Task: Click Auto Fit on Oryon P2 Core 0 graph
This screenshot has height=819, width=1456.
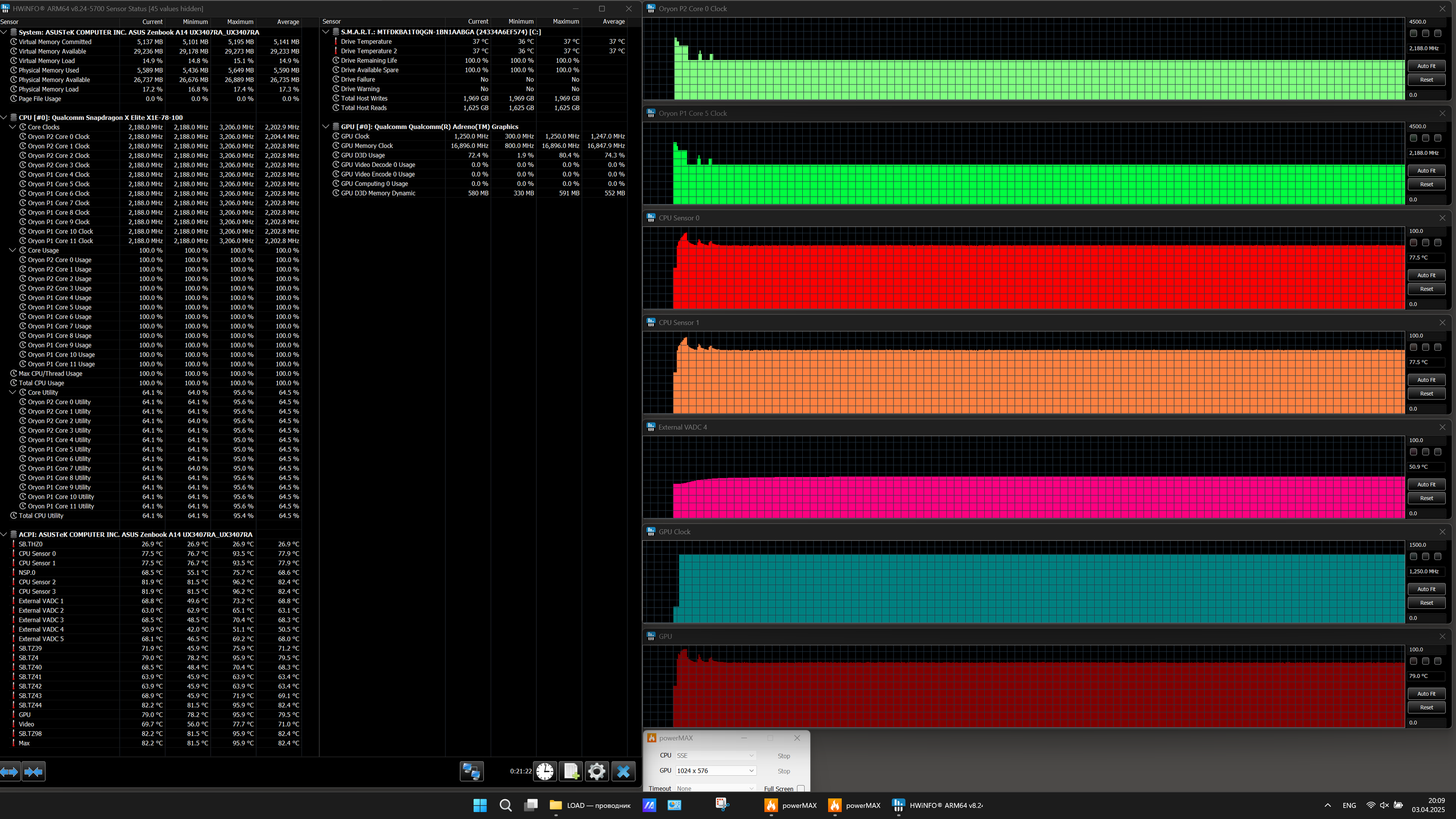Action: [x=1426, y=66]
